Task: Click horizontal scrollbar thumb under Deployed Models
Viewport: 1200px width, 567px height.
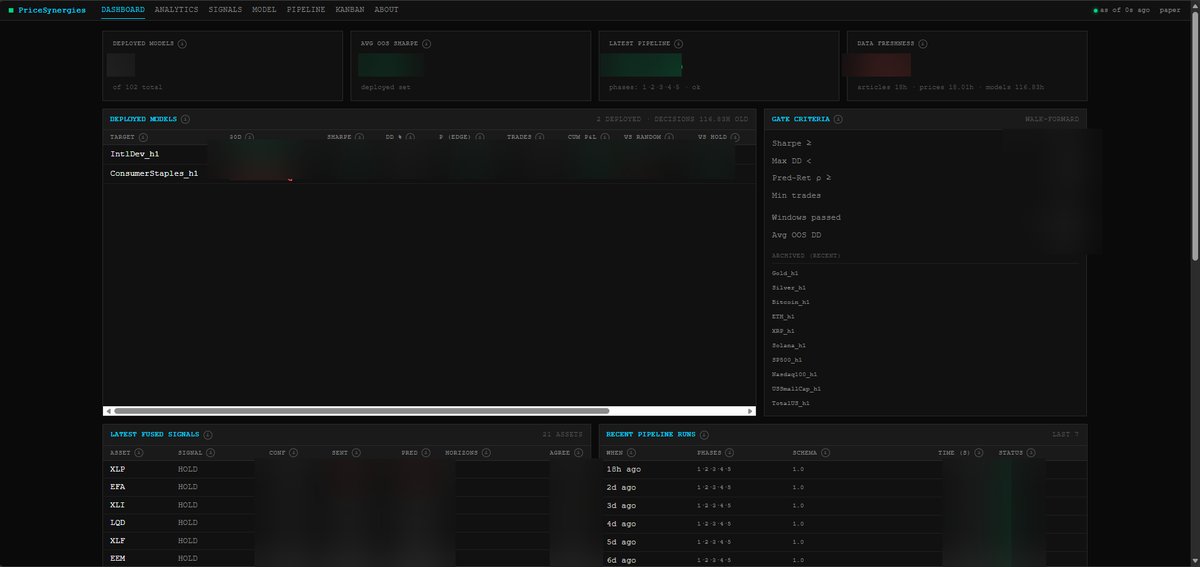Action: pyautogui.click(x=361, y=410)
